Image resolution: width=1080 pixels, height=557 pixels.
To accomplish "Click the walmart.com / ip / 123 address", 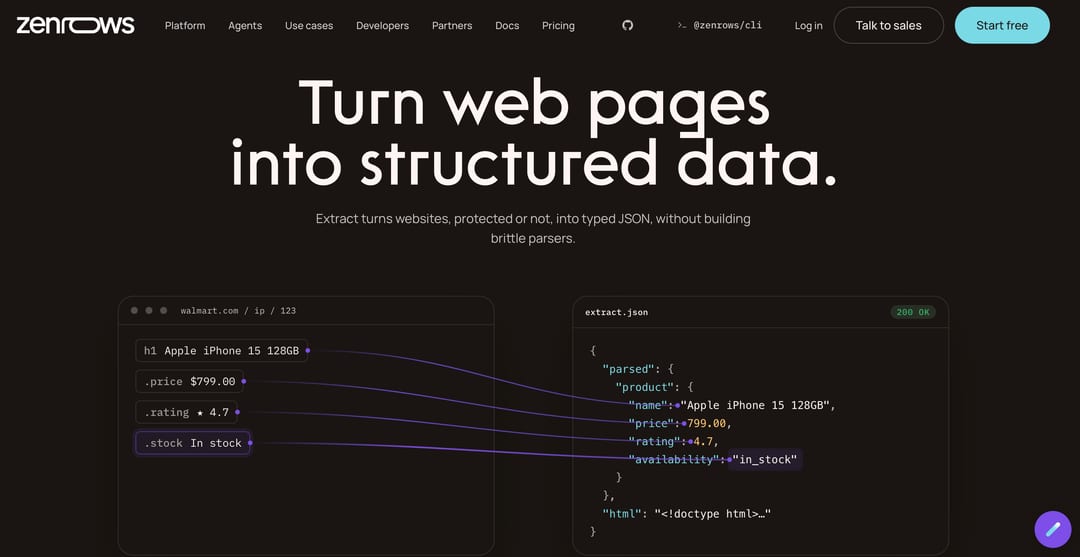I will coord(238,311).
